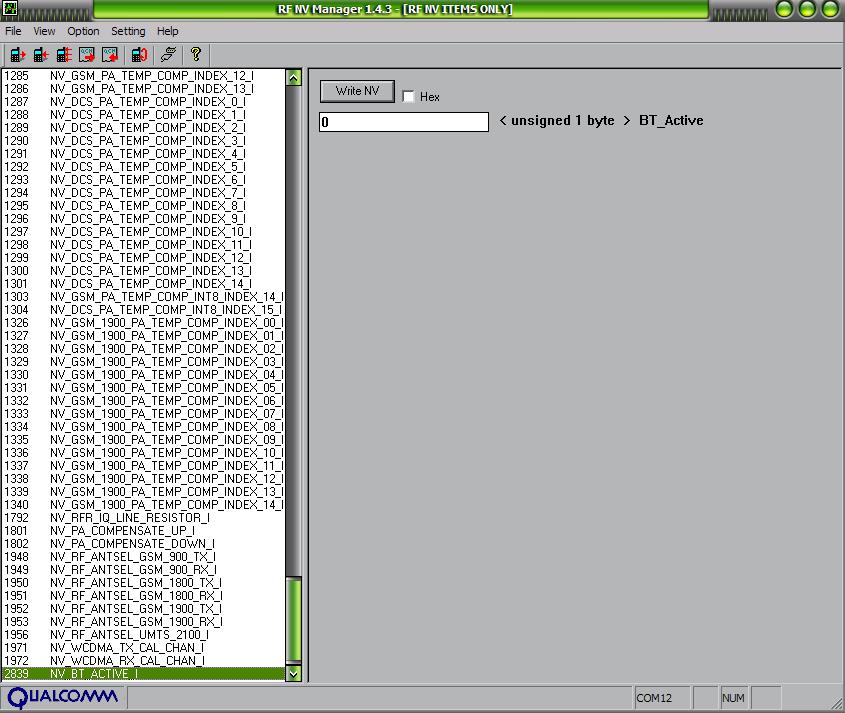Screen dimensions: 845x713
Task: Click the read from phone icon
Action: point(18,54)
